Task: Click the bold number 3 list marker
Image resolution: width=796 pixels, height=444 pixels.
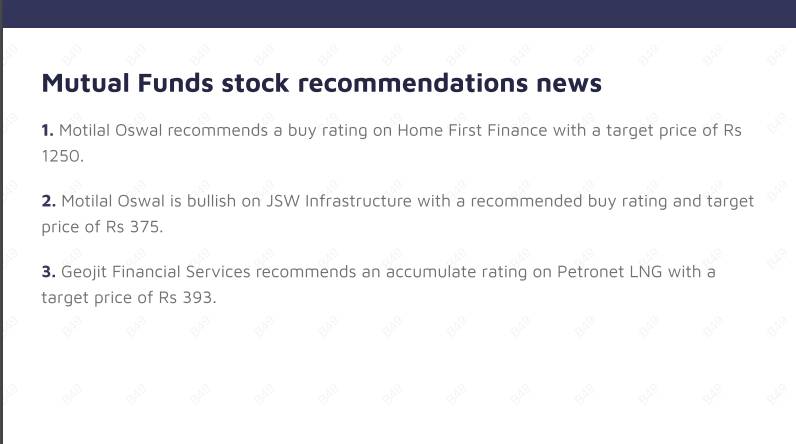Action: tap(48, 271)
